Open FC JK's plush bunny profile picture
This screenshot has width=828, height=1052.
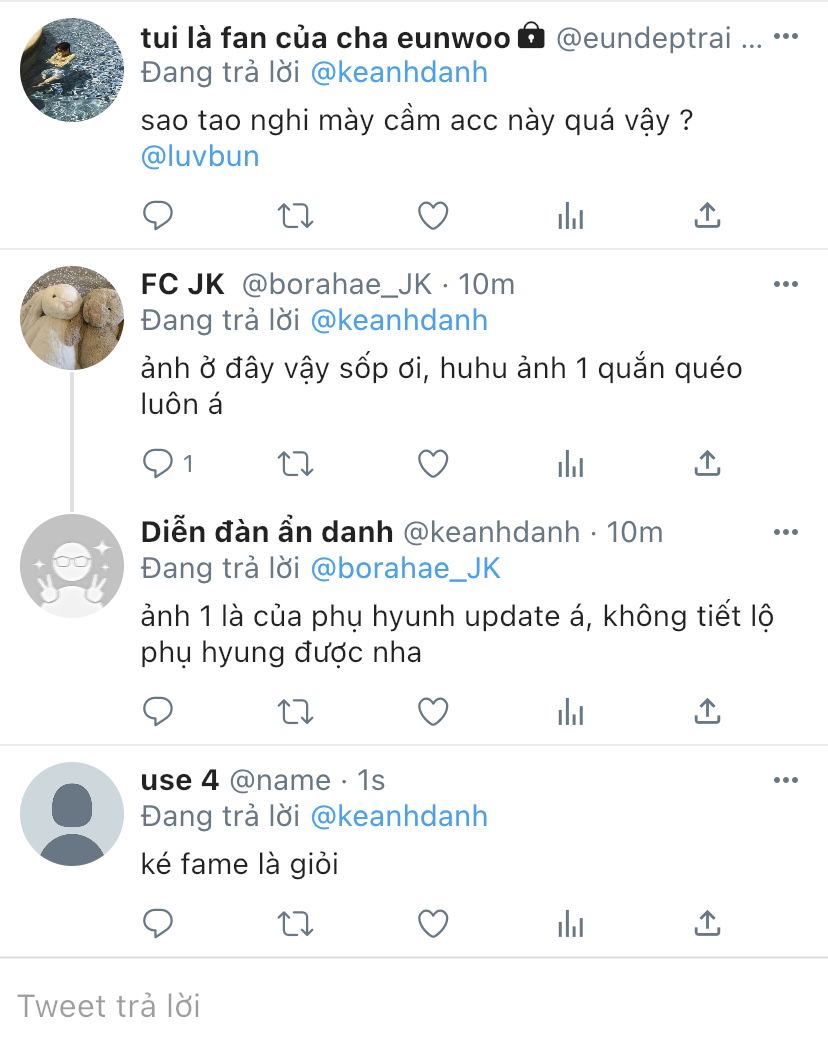[x=72, y=318]
